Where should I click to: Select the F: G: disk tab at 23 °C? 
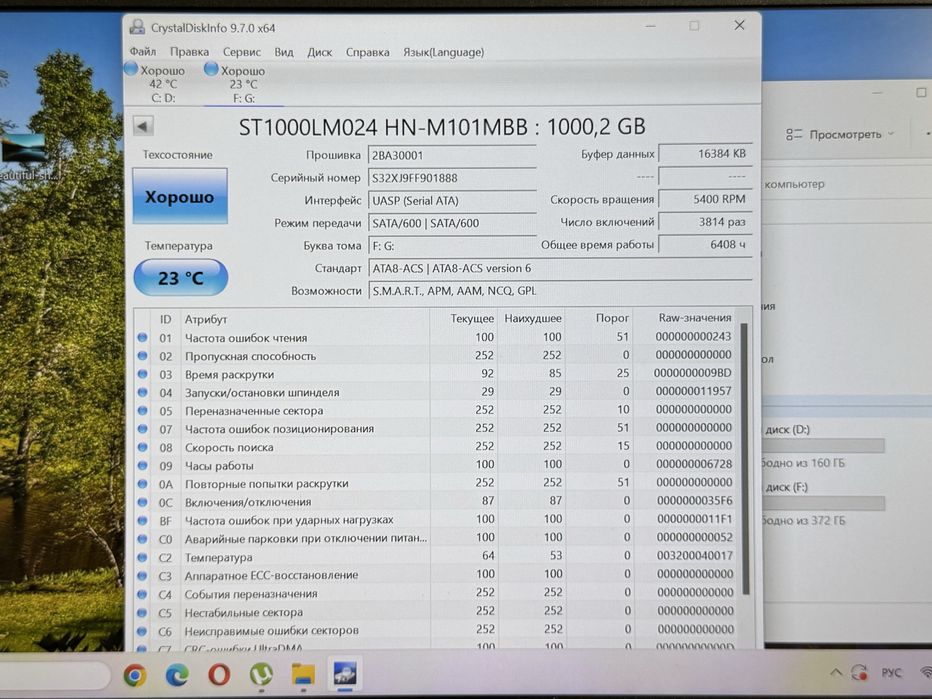(243, 84)
